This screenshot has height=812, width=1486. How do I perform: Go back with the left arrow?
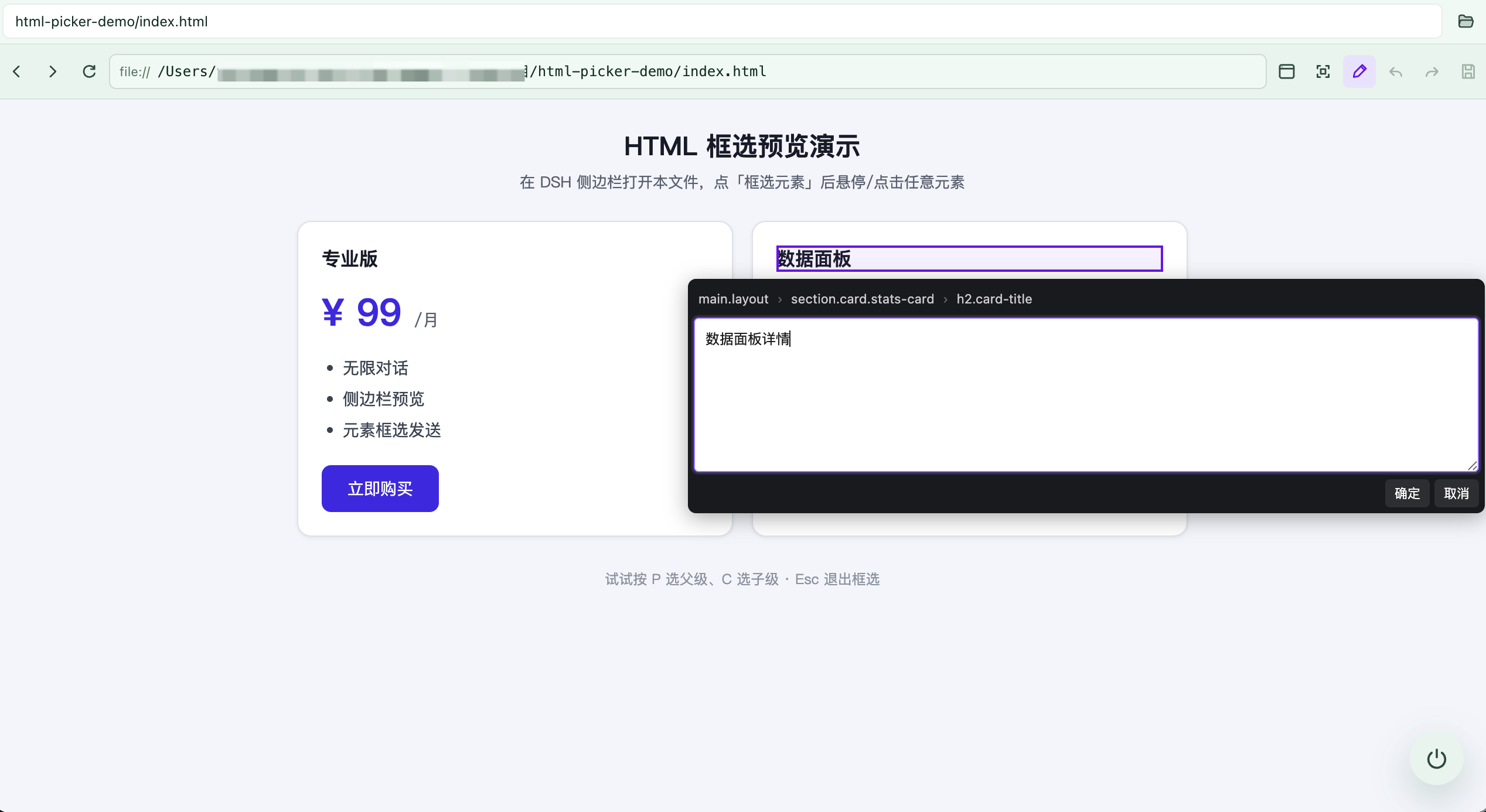17,71
